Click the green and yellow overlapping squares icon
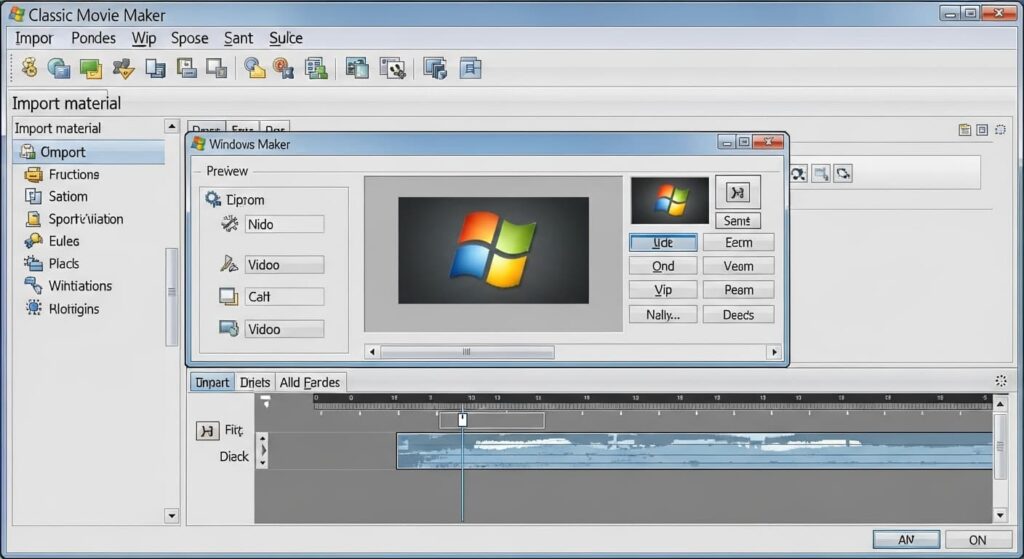The width and height of the screenshot is (1024, 559). click(x=91, y=68)
